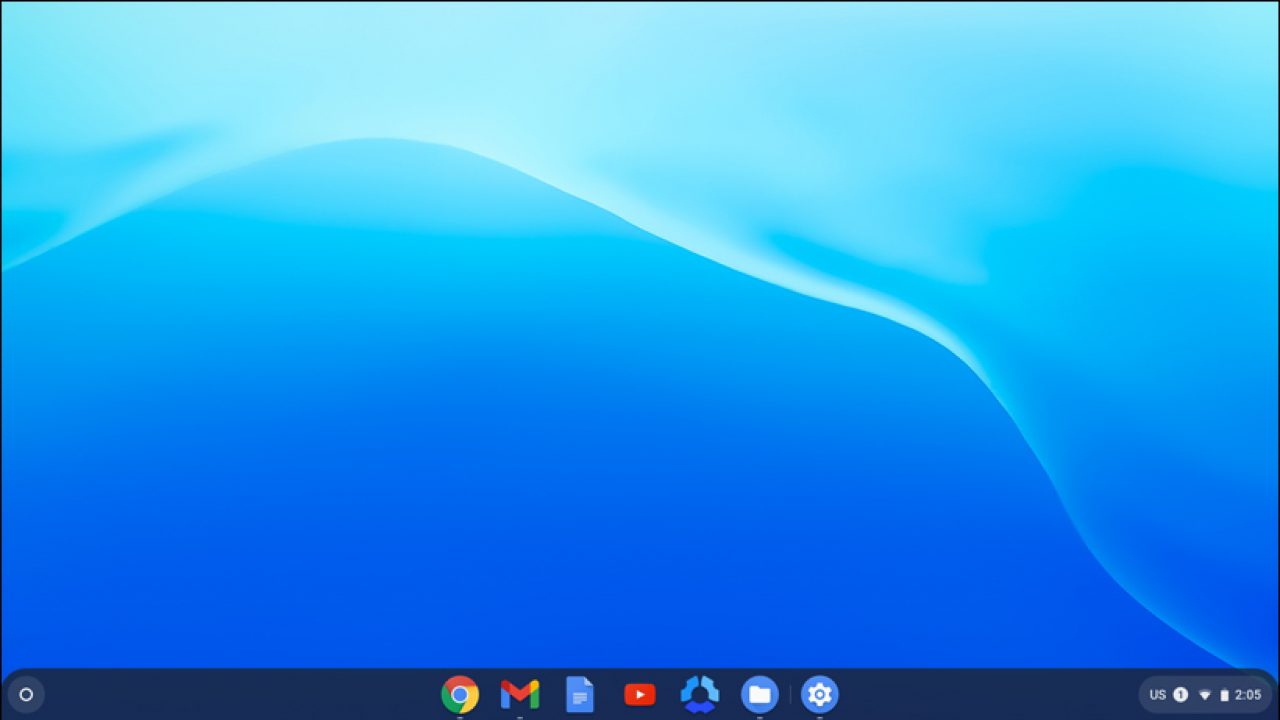Image resolution: width=1280 pixels, height=720 pixels.
Task: Click the indicator dash under Gmail
Action: point(519,716)
